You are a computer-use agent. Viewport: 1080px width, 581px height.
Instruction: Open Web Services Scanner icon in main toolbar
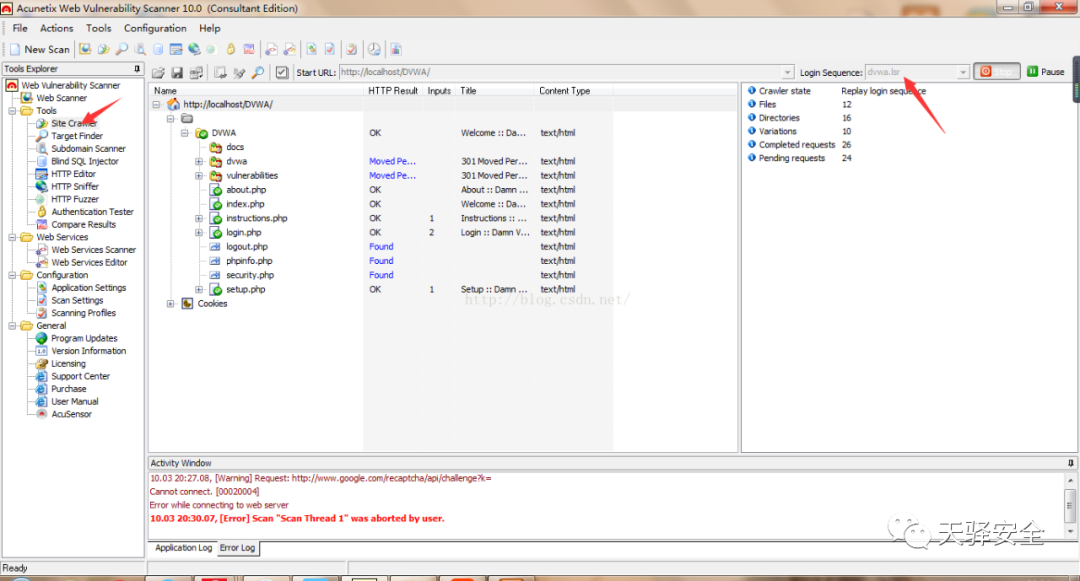(x=271, y=50)
